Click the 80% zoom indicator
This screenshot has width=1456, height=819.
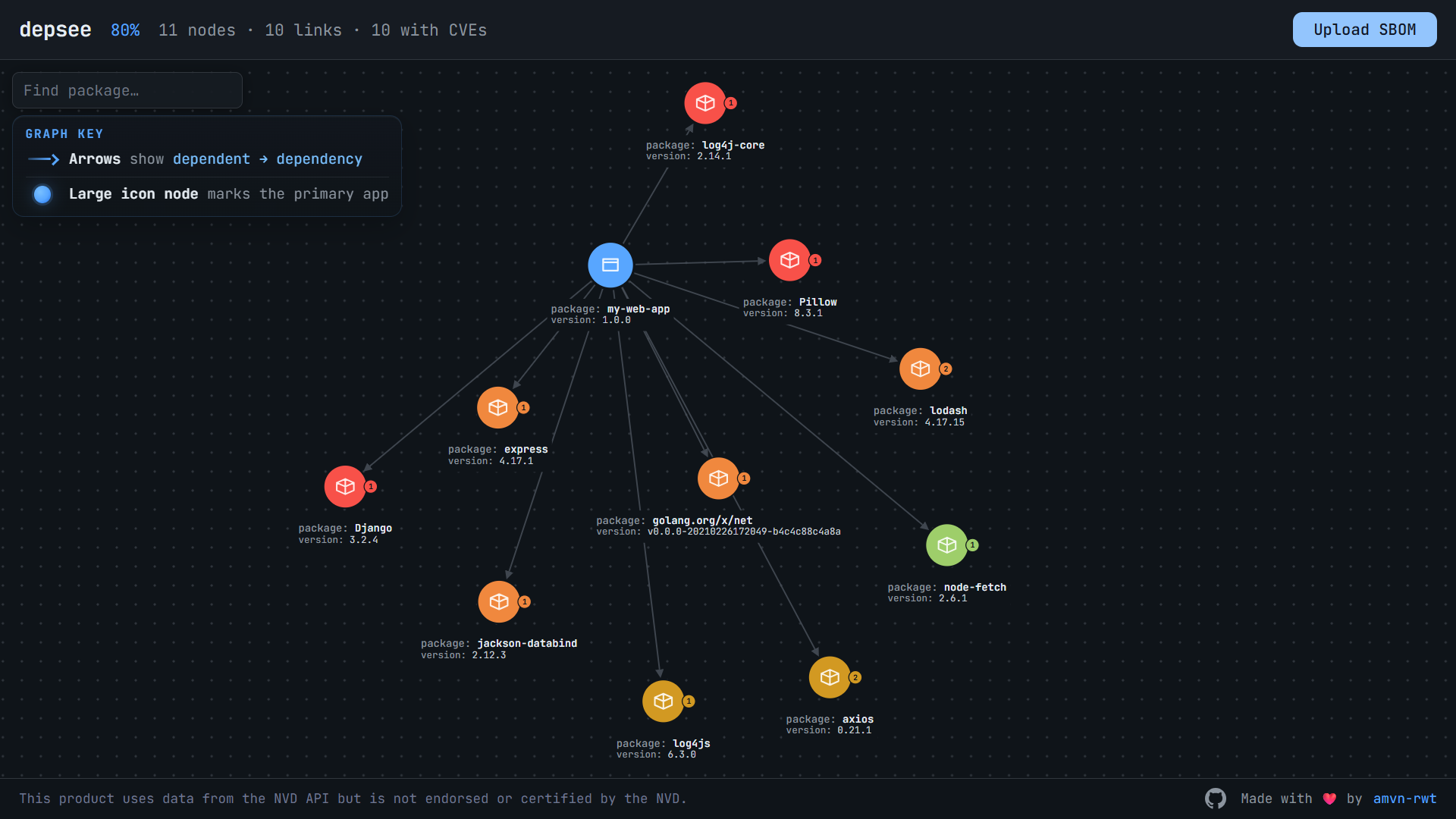click(125, 30)
